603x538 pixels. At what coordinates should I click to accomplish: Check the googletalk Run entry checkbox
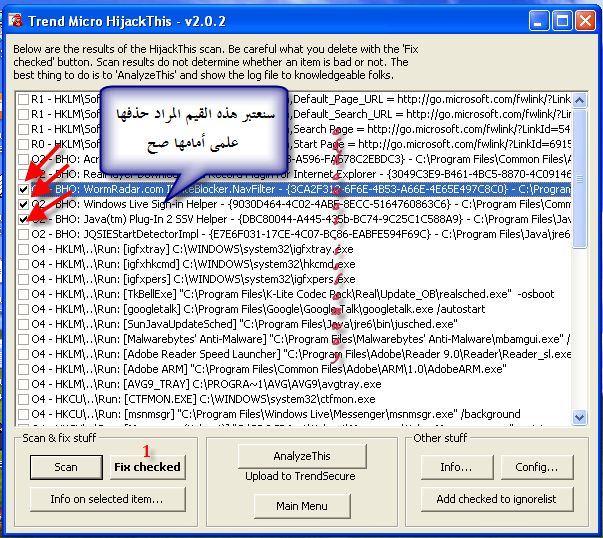coord(23,309)
